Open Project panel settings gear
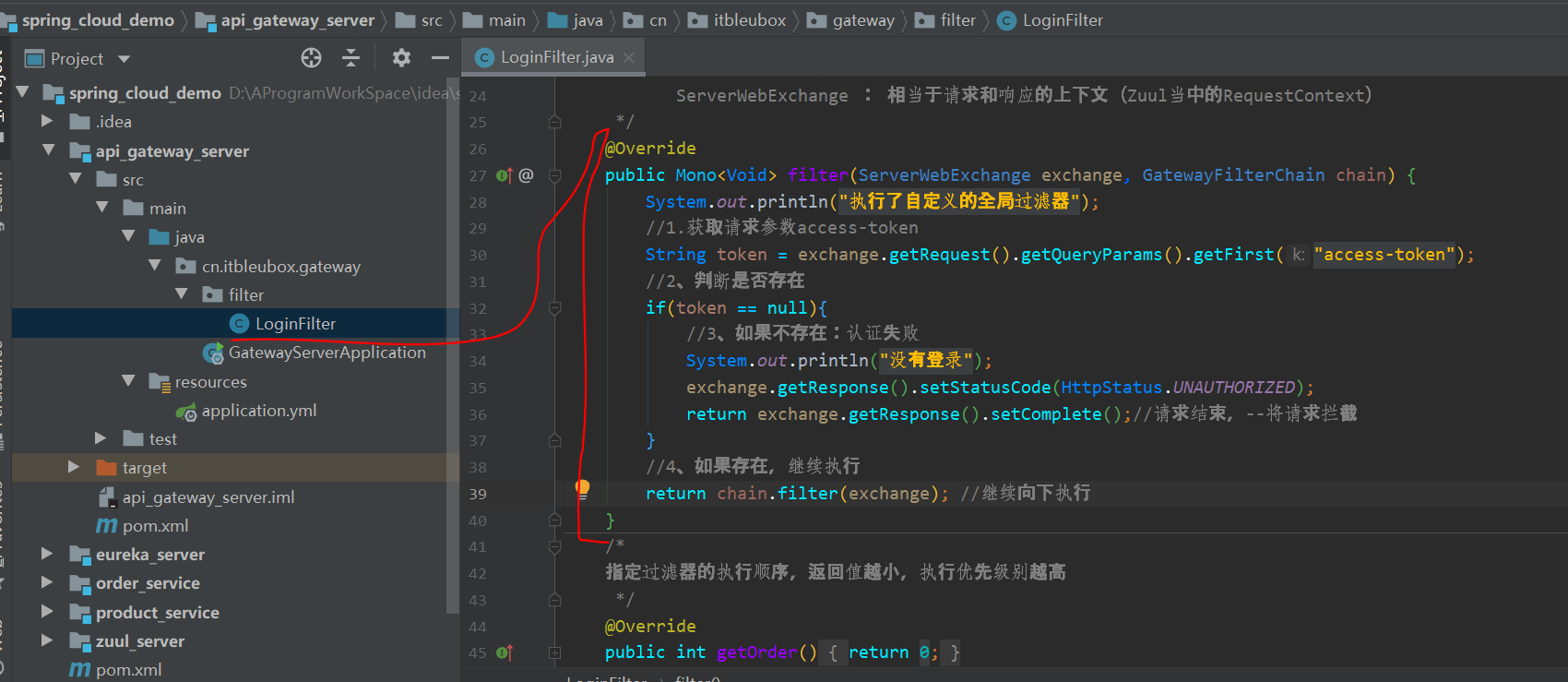 (x=401, y=58)
